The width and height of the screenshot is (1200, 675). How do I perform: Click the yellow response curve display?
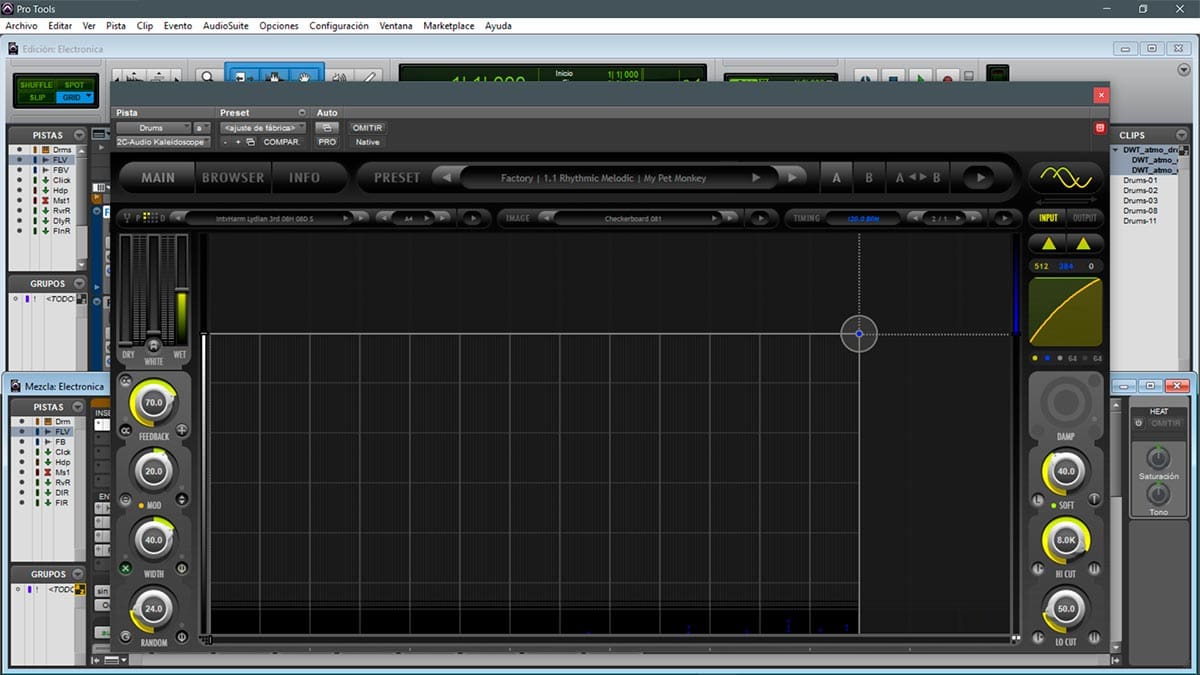point(1066,312)
